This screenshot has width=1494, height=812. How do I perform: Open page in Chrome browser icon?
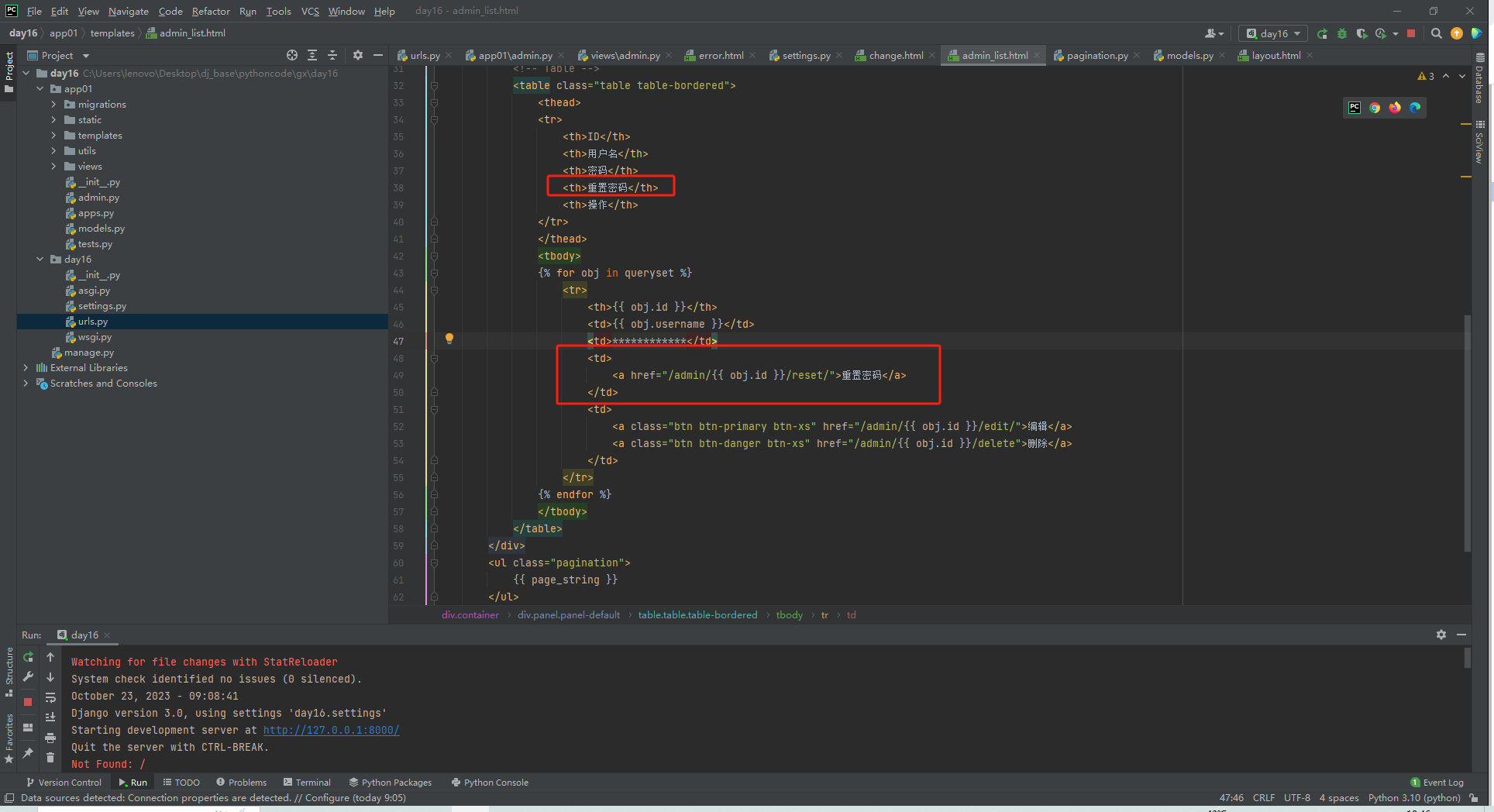click(1375, 108)
